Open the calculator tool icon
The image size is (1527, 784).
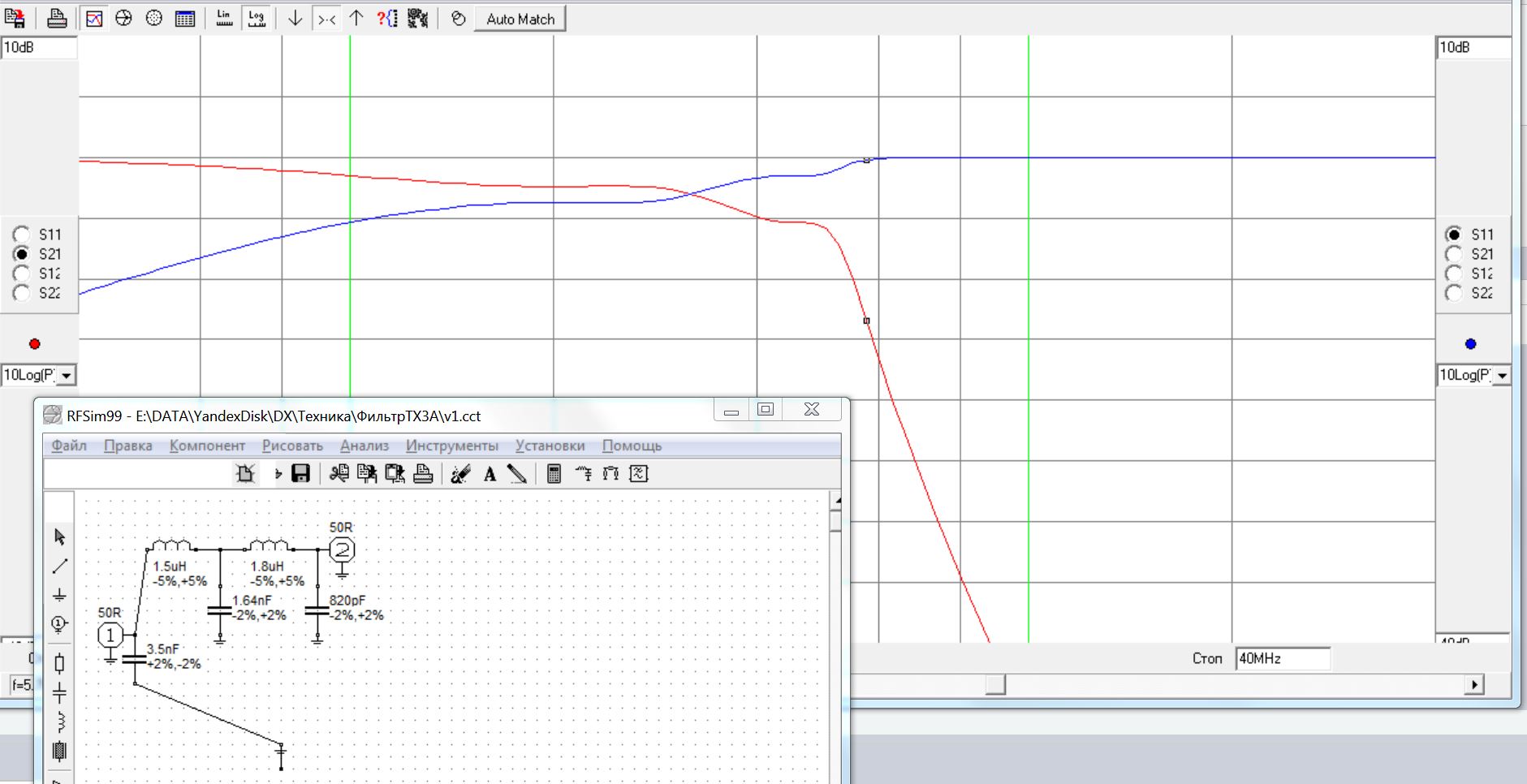point(554,474)
